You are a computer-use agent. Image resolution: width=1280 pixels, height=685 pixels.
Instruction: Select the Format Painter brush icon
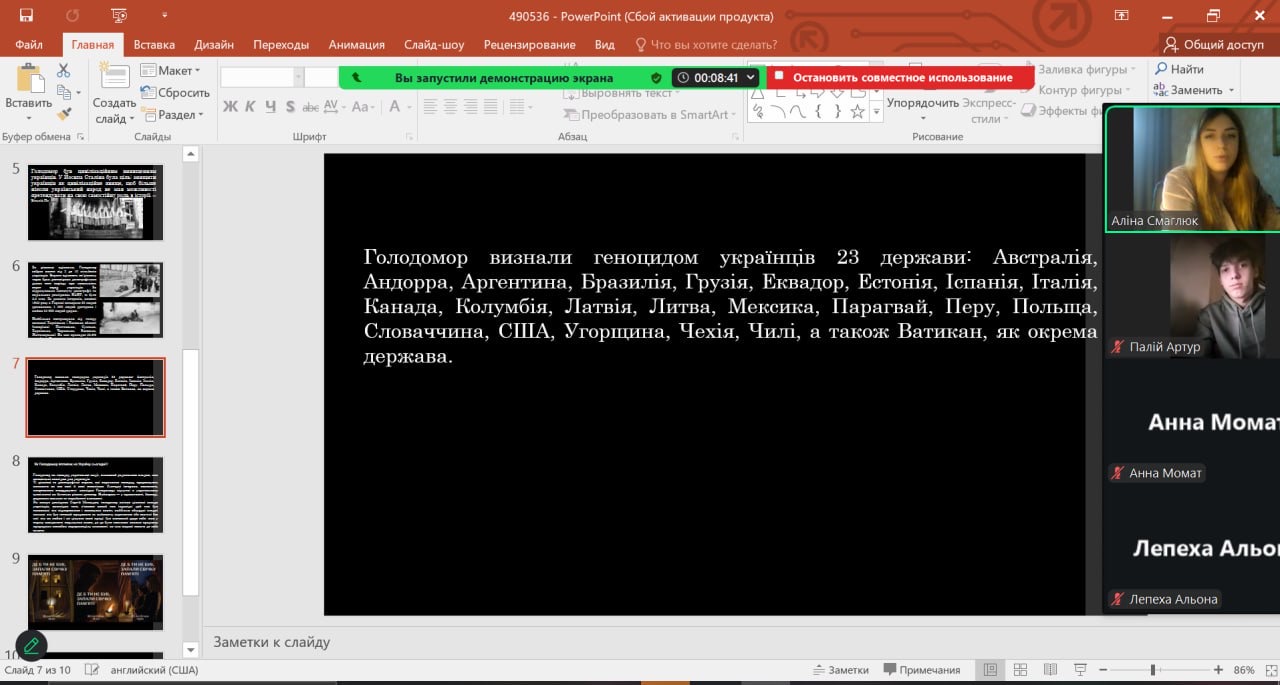point(64,114)
